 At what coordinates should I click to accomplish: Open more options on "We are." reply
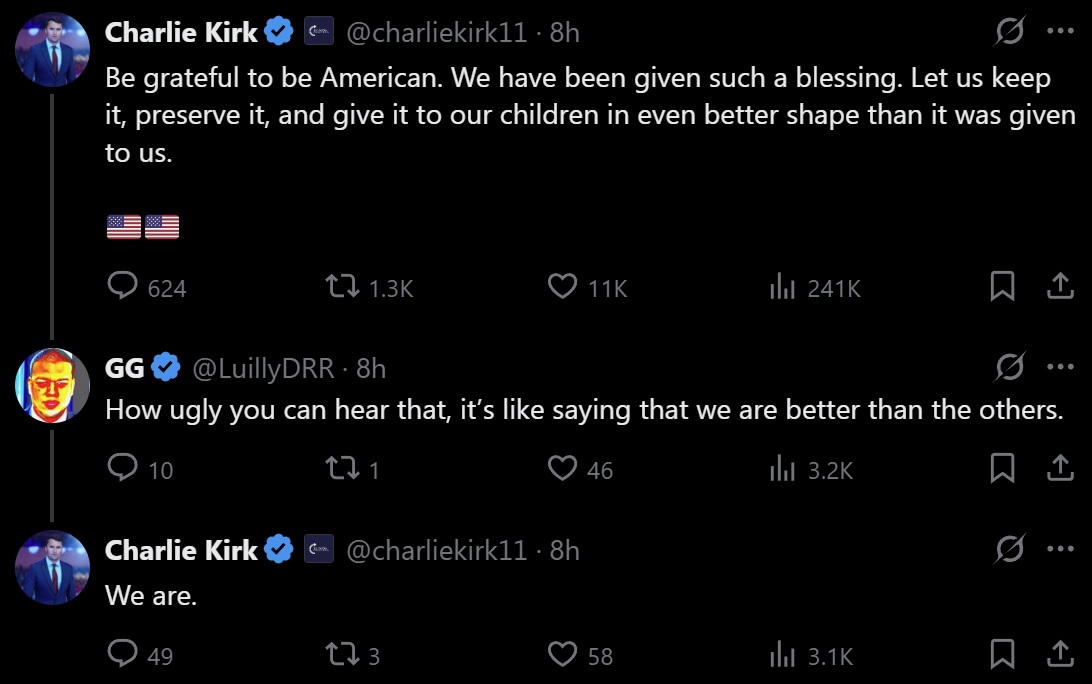coord(1059,550)
